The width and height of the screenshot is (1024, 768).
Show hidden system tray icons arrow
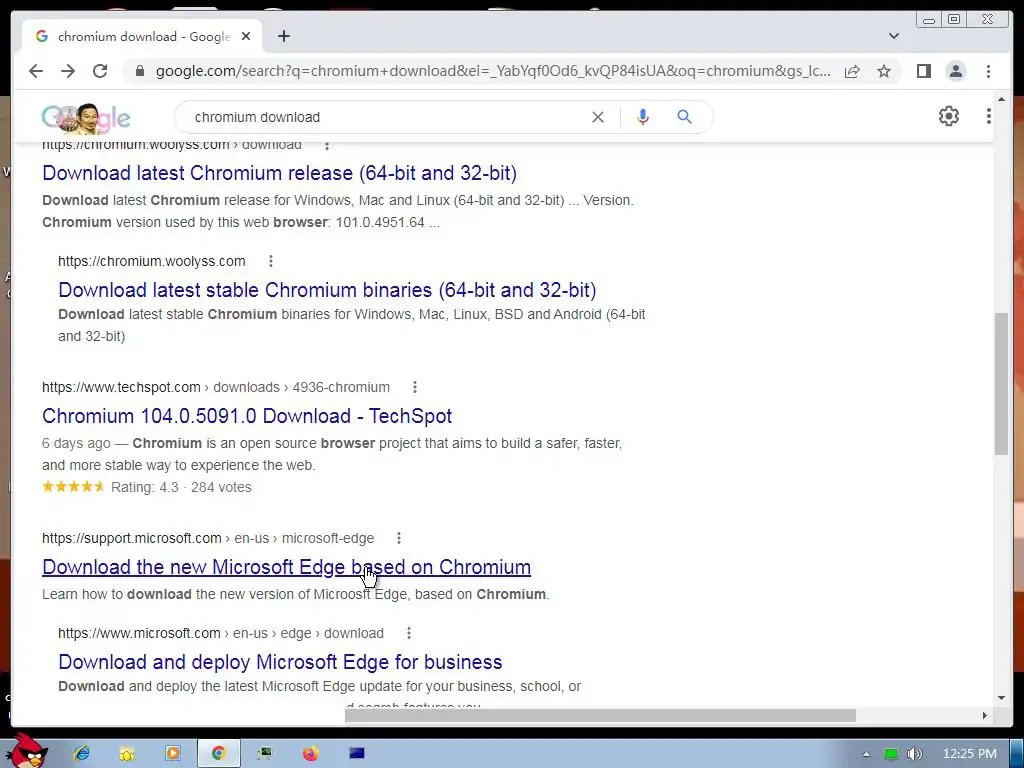point(866,754)
